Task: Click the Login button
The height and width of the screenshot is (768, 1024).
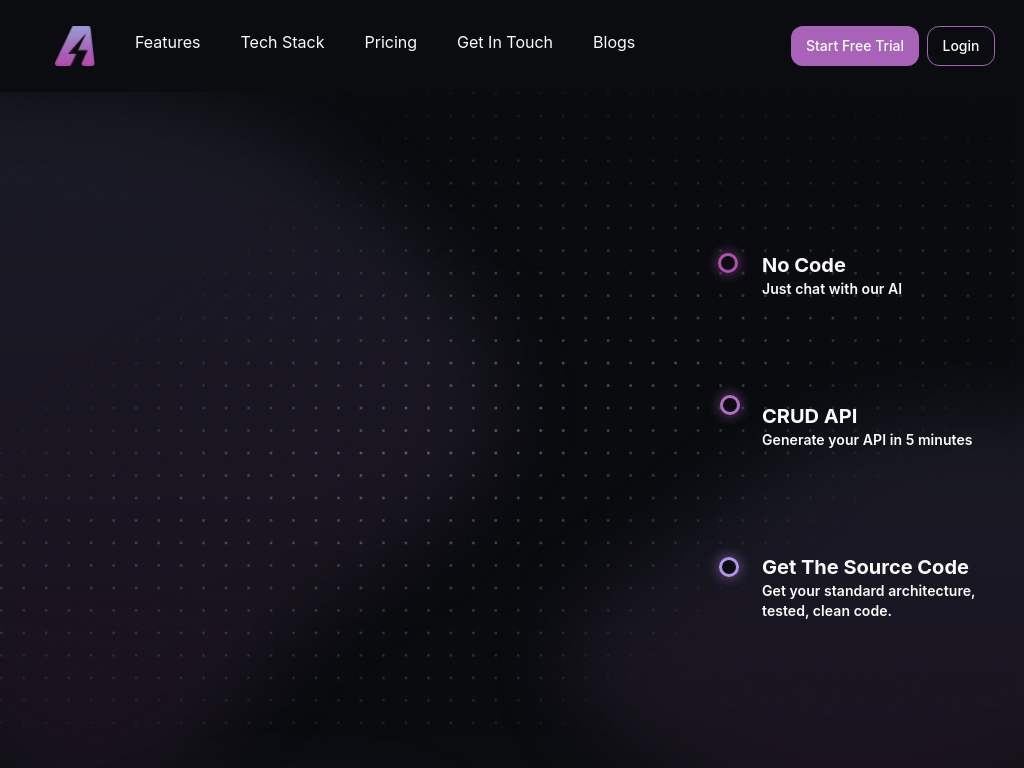Action: click(x=961, y=46)
